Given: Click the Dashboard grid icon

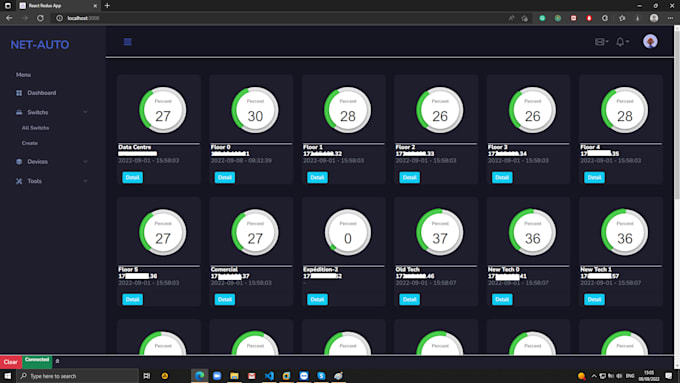Looking at the screenshot, I should (x=19, y=93).
